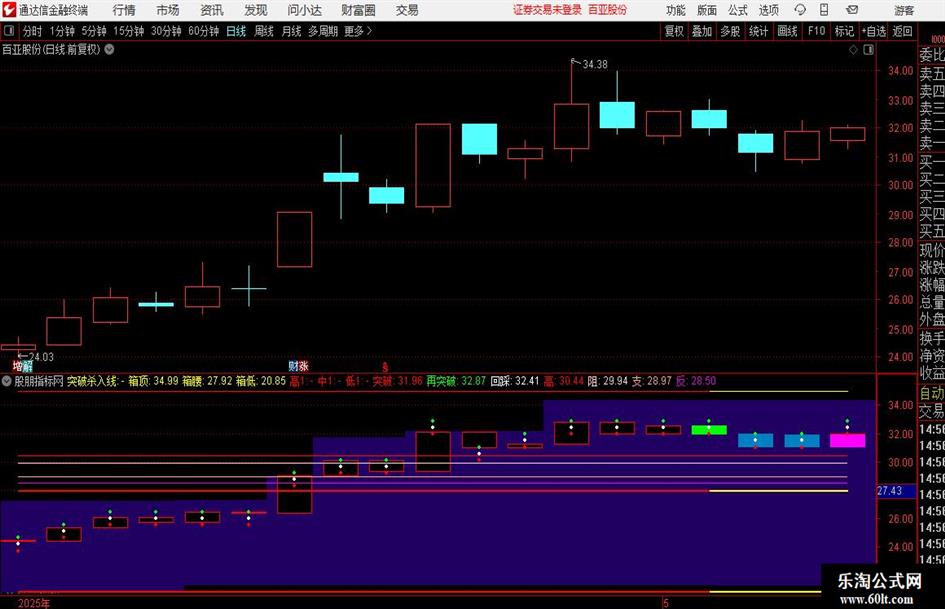Open the 公式 menu
This screenshot has height=609, width=945.
coord(738,10)
